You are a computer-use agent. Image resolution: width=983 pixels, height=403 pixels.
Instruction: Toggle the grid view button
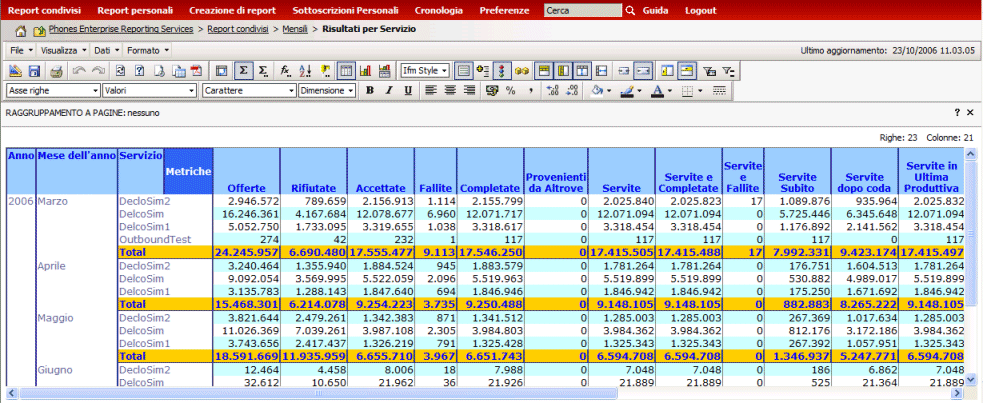click(345, 71)
